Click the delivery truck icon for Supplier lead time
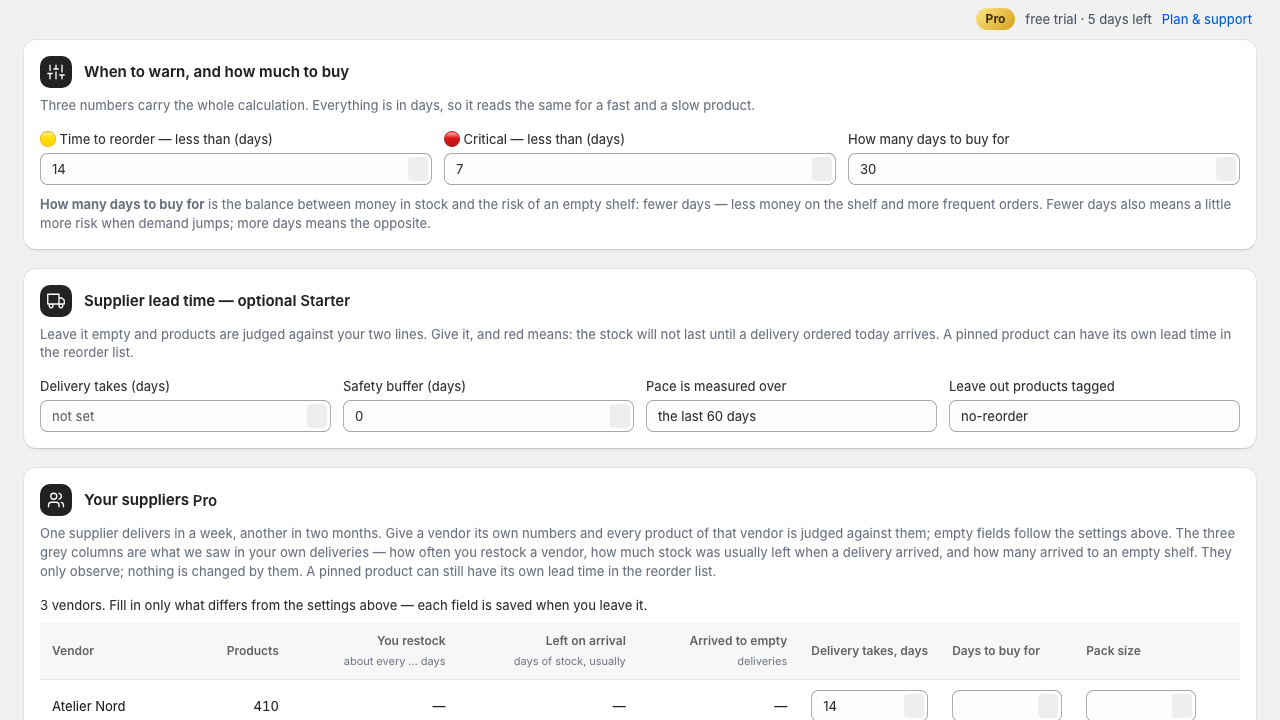Image resolution: width=1280 pixels, height=720 pixels. (x=56, y=301)
